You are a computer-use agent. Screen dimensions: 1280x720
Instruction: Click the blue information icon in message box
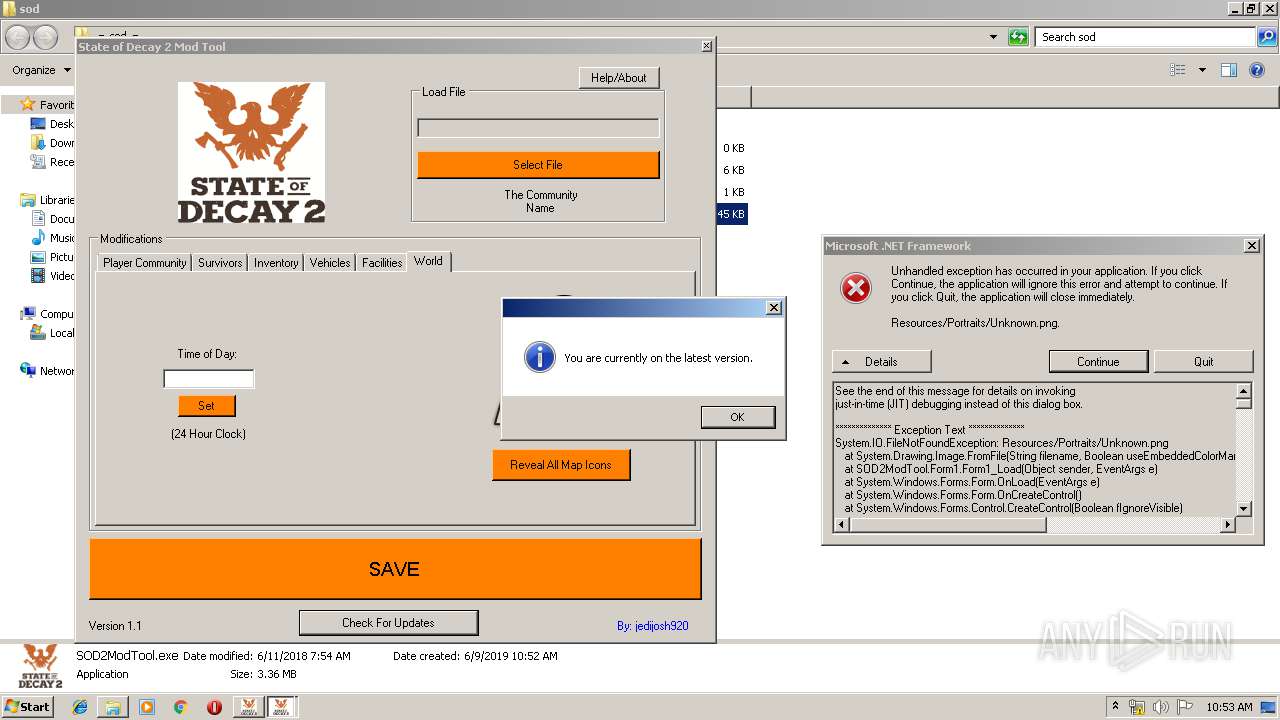coord(540,357)
